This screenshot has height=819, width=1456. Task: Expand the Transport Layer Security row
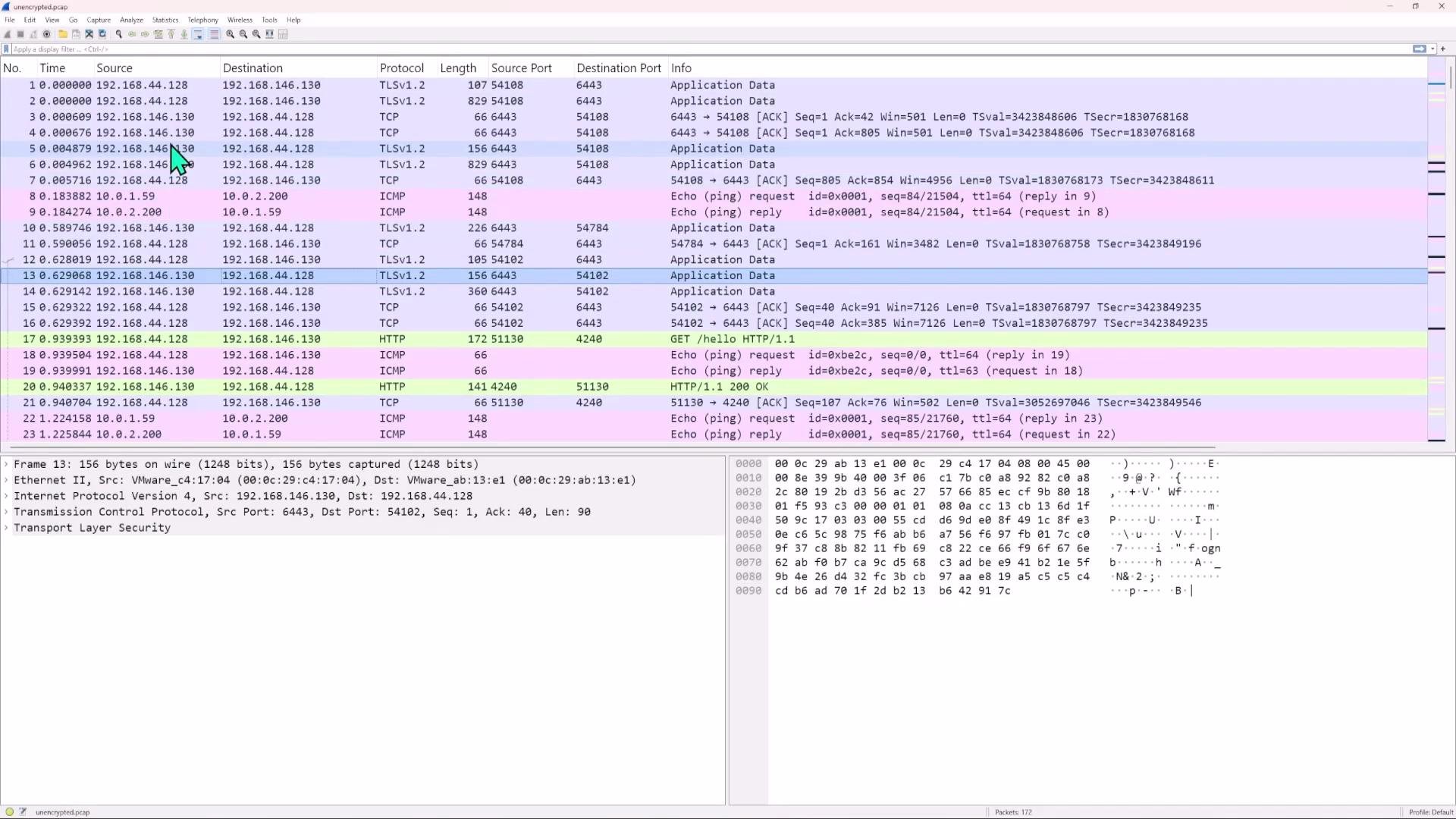(6, 528)
